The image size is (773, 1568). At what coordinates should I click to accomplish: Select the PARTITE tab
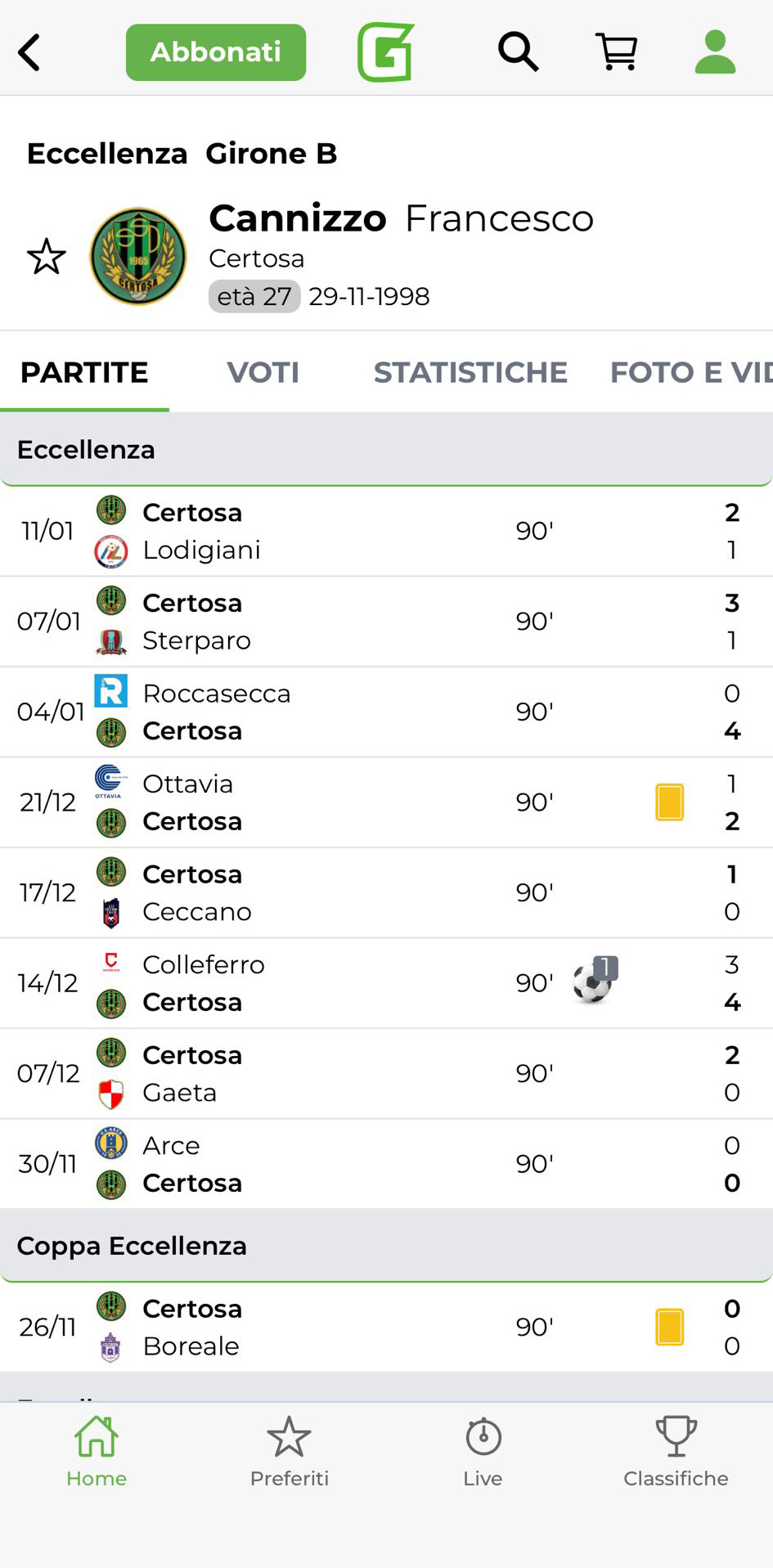pyautogui.click(x=84, y=373)
